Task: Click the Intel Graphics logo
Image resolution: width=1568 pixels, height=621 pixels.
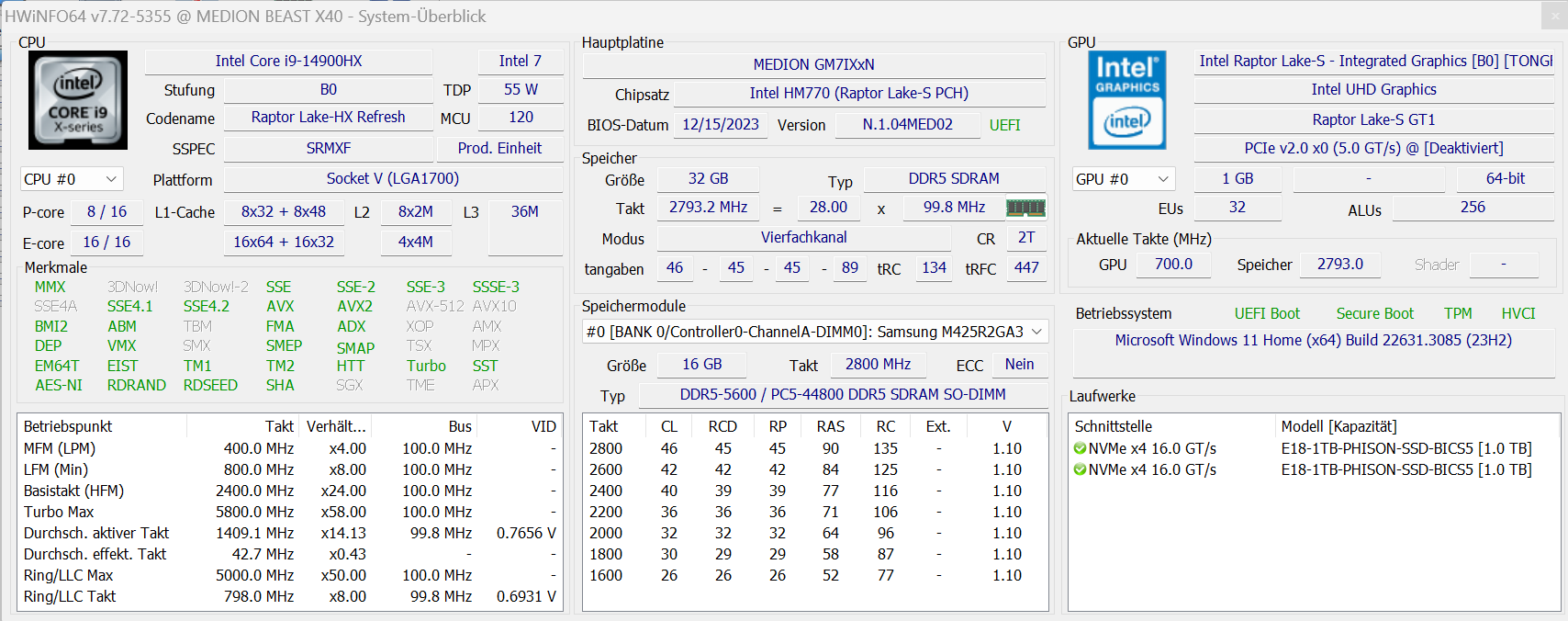Action: click(x=1127, y=100)
